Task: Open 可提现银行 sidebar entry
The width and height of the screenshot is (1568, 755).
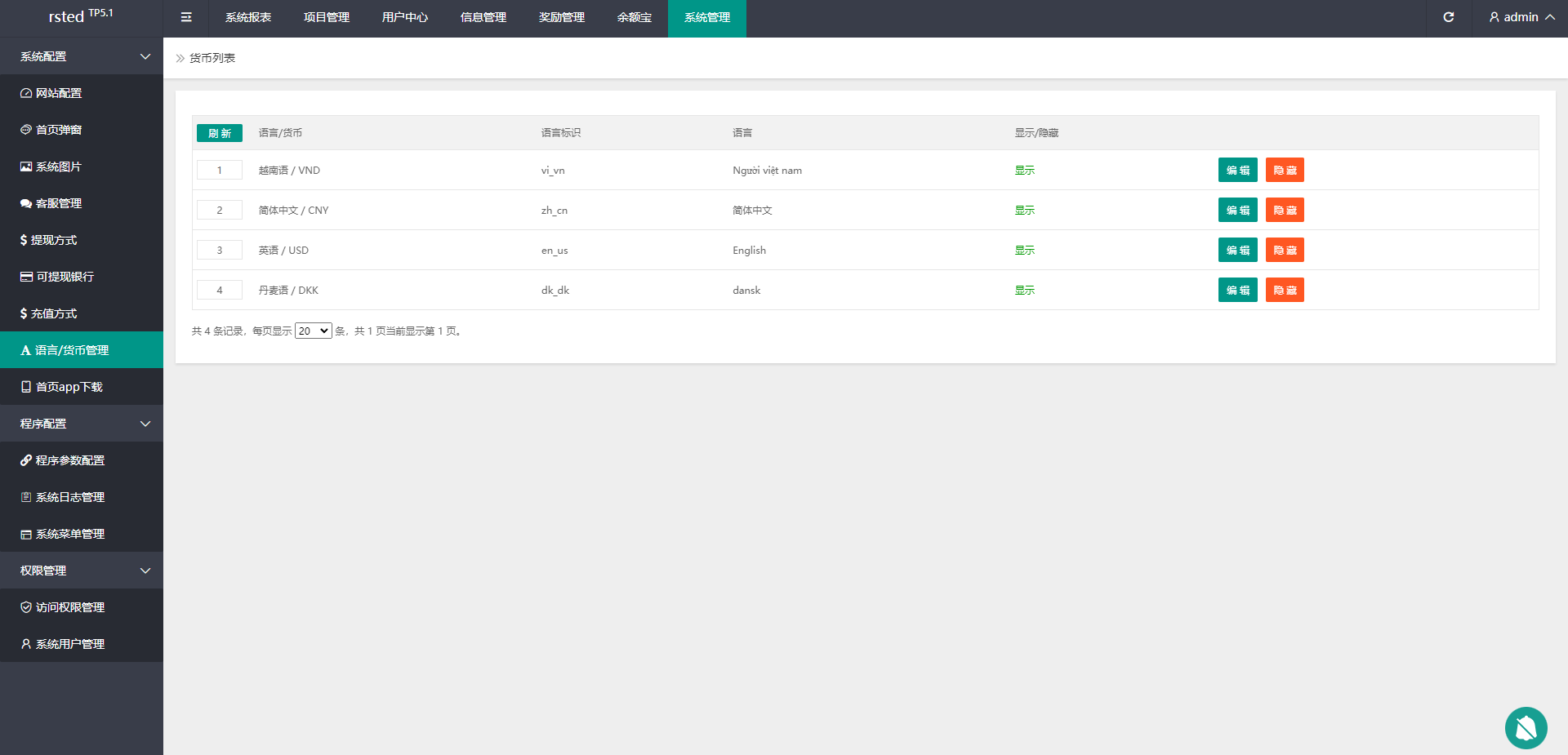Action: coord(65,277)
